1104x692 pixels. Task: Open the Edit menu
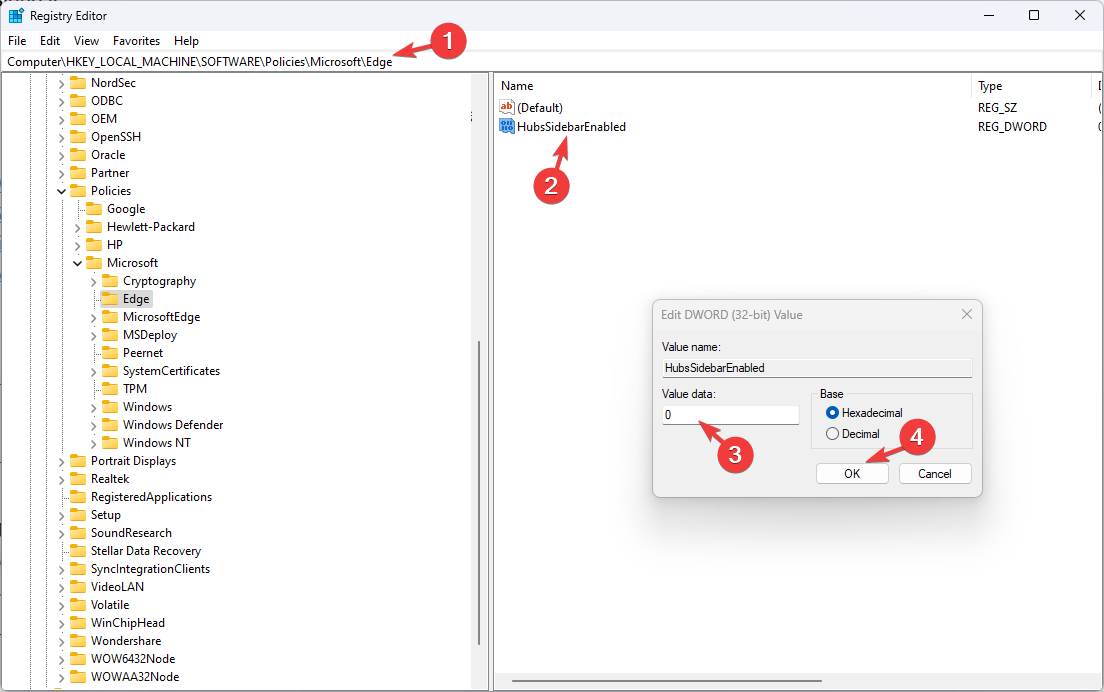tap(50, 41)
